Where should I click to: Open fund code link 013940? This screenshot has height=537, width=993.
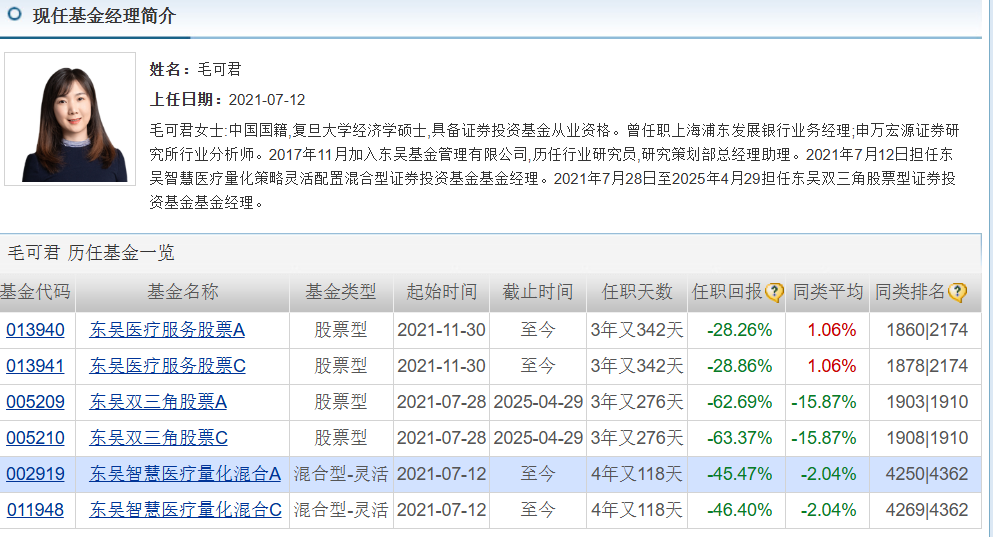pyautogui.click(x=35, y=330)
